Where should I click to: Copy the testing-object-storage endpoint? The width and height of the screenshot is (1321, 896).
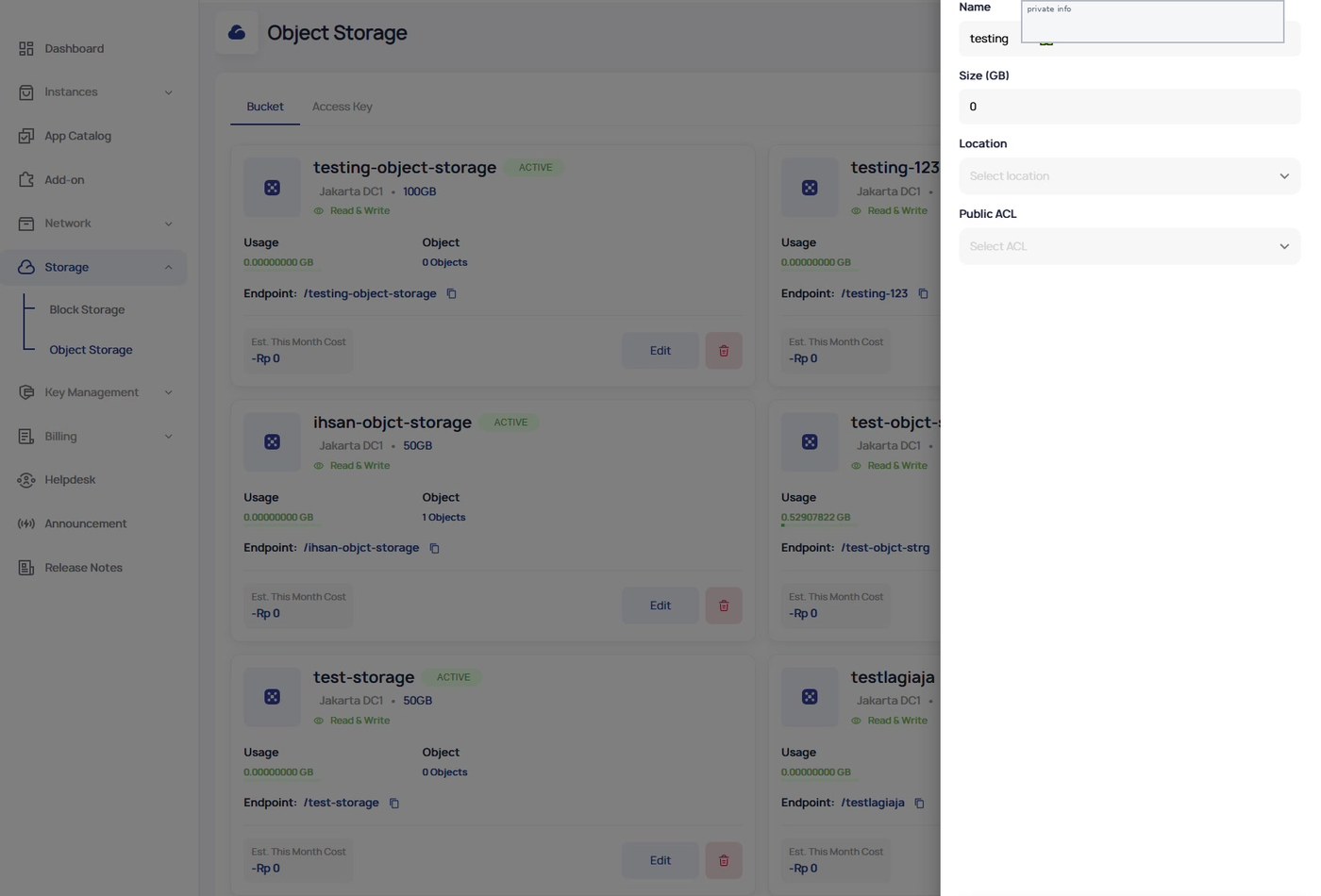[451, 294]
